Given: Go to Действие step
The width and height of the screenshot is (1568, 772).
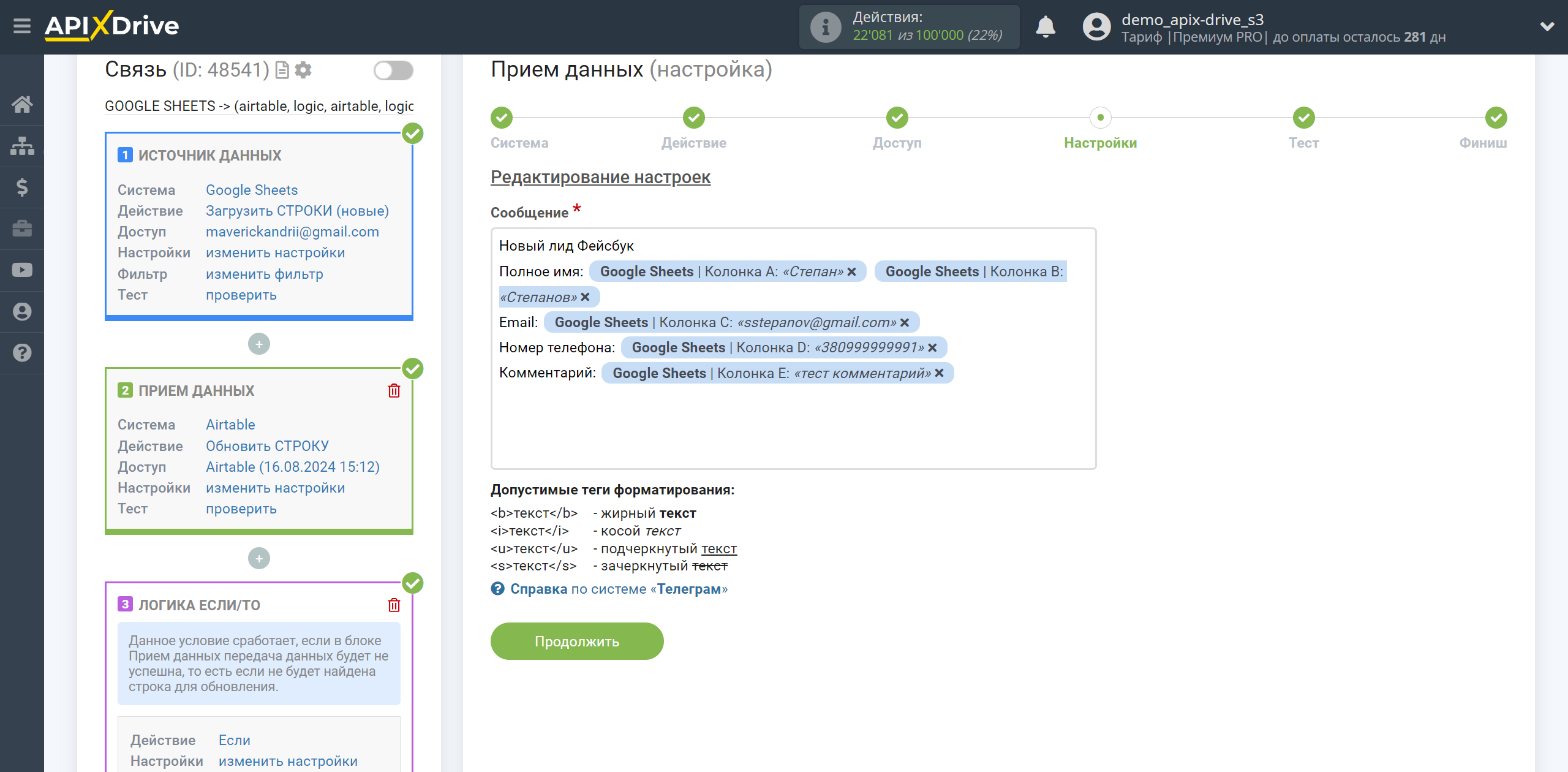Looking at the screenshot, I should (694, 118).
